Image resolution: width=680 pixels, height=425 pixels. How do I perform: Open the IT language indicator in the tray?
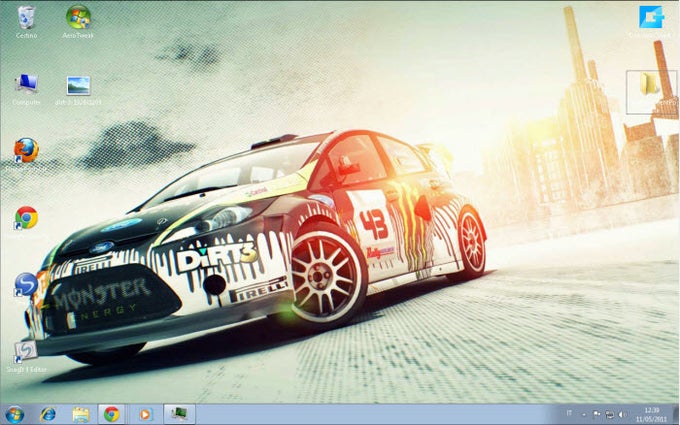point(569,415)
